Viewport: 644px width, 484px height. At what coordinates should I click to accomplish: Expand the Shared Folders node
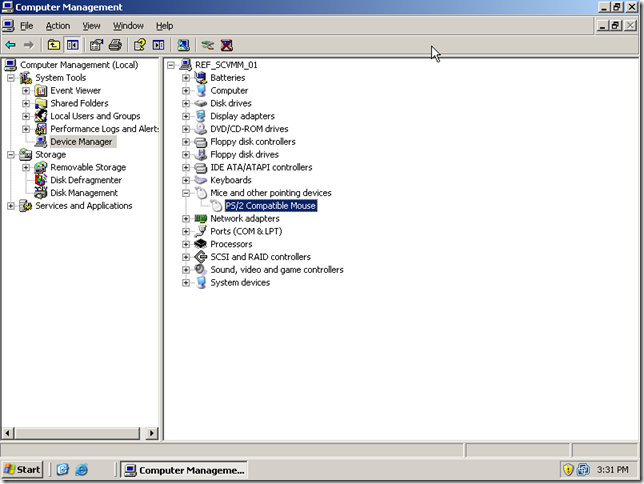click(26, 103)
